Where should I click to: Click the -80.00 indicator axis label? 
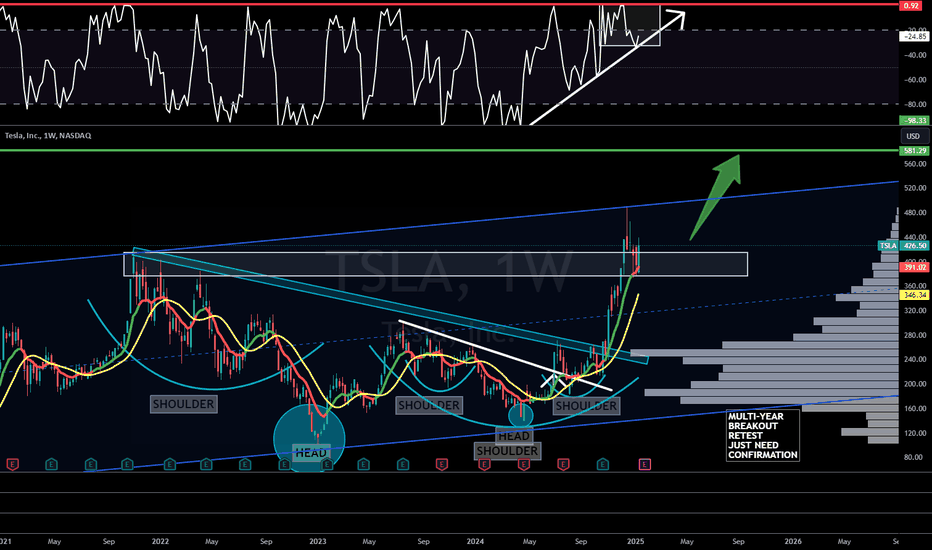[914, 105]
